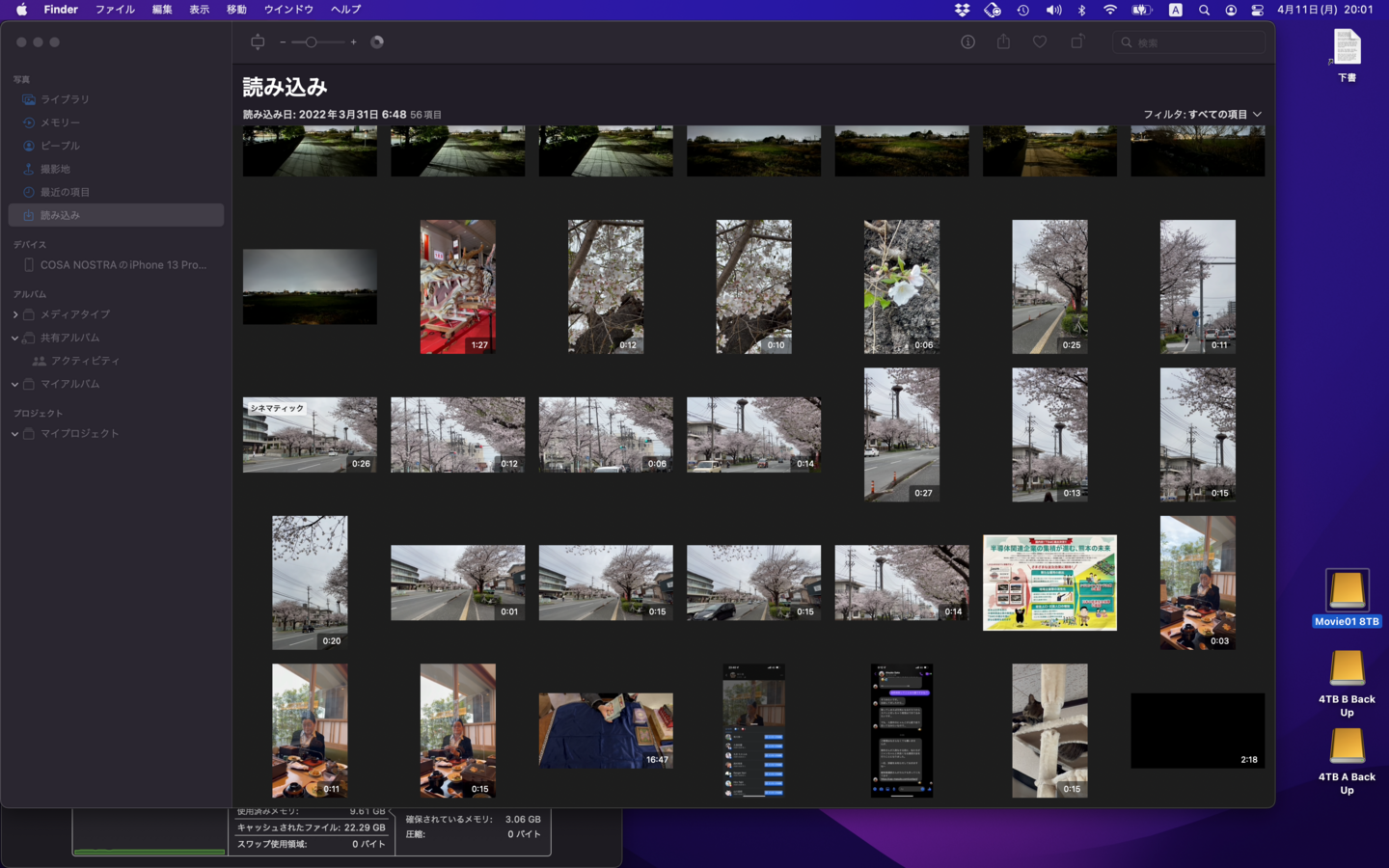Click the info (i) toolbar icon
Viewport: 1389px width, 868px height.
pyautogui.click(x=967, y=42)
